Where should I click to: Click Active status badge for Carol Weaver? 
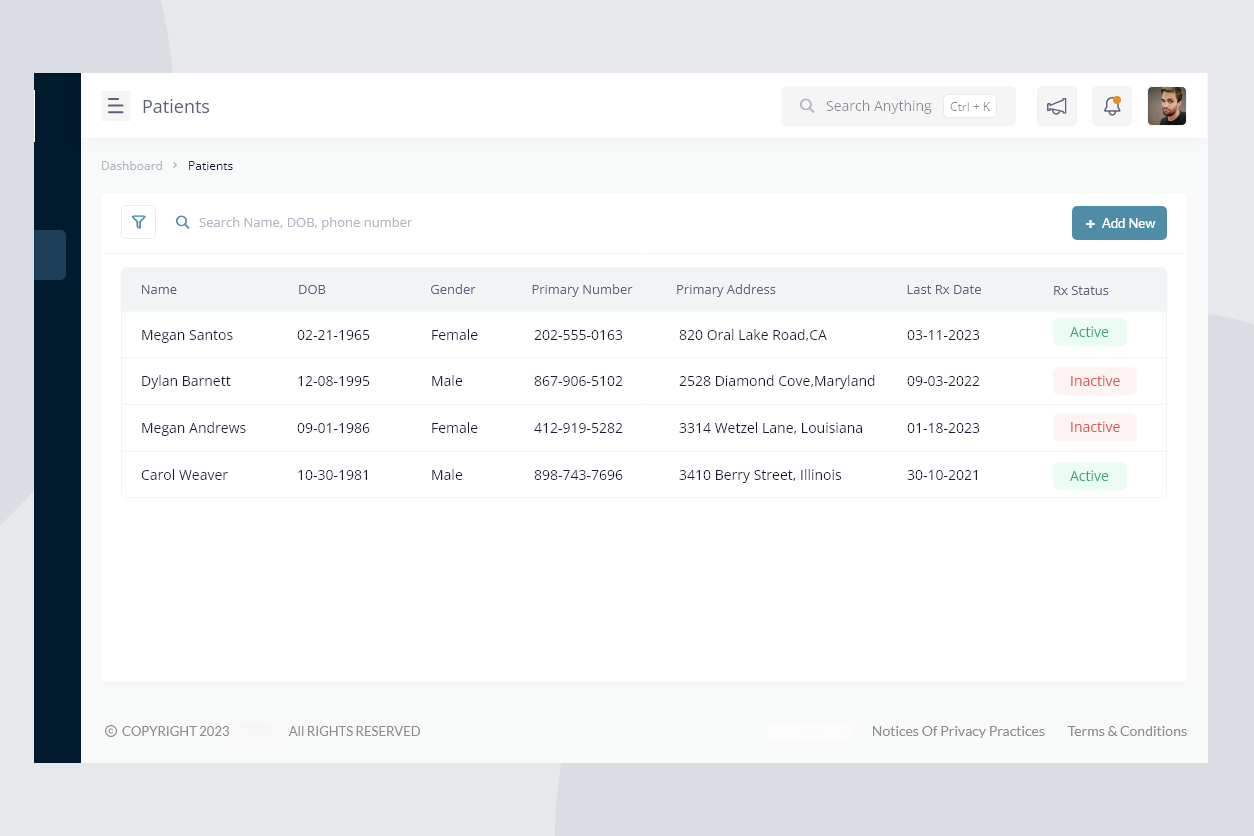[x=1089, y=476]
